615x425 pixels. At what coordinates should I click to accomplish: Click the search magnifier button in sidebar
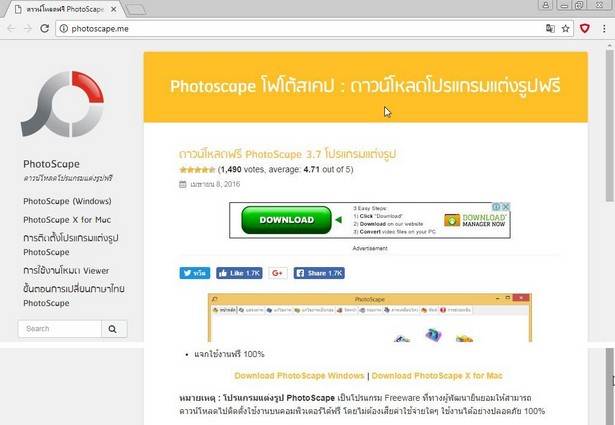click(114, 329)
